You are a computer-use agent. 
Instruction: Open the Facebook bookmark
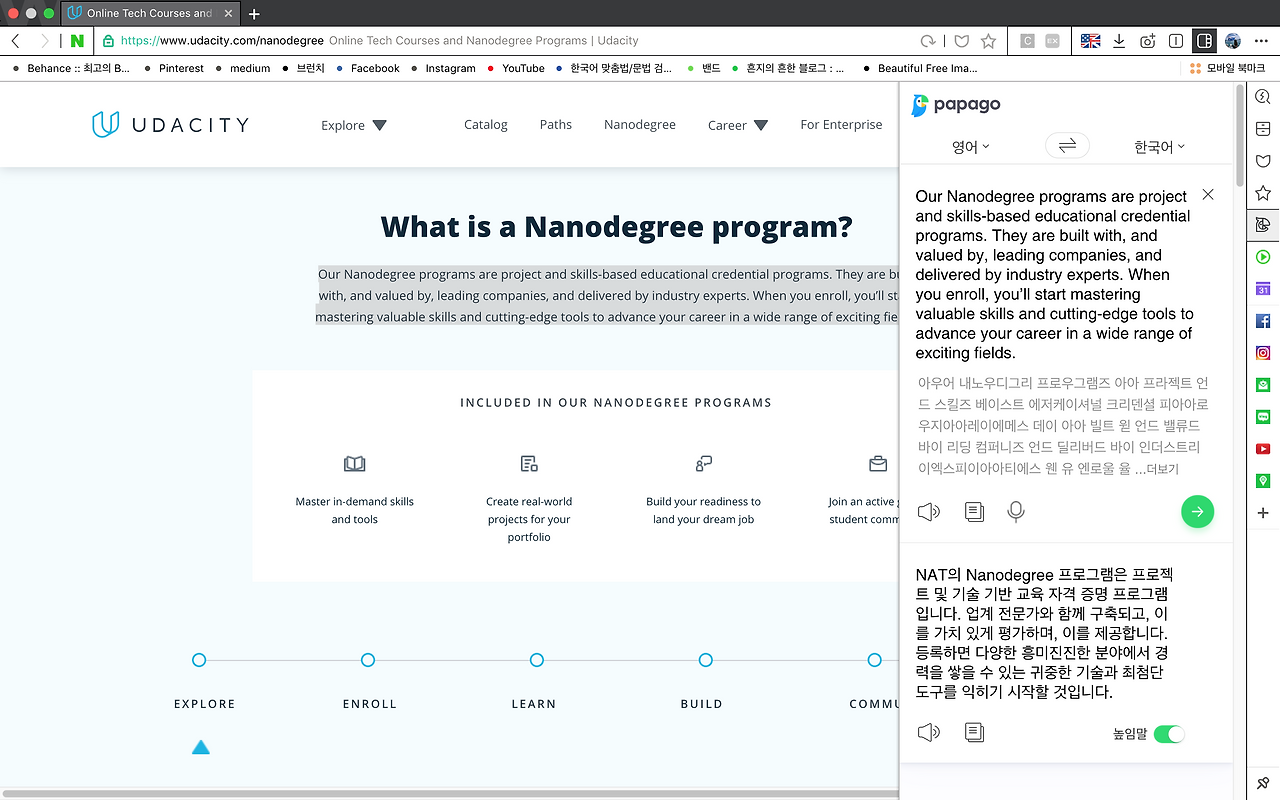click(368, 68)
